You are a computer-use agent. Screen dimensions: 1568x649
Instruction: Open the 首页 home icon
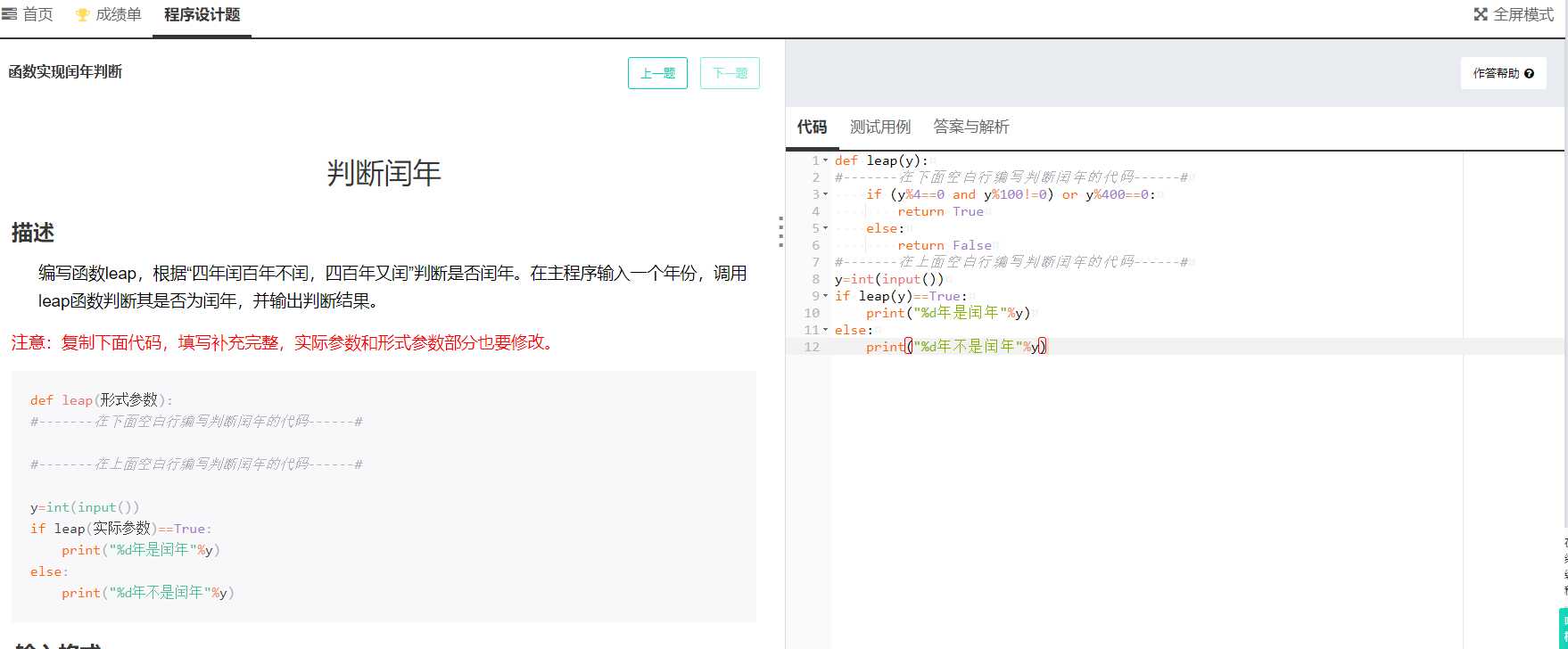tap(9, 14)
